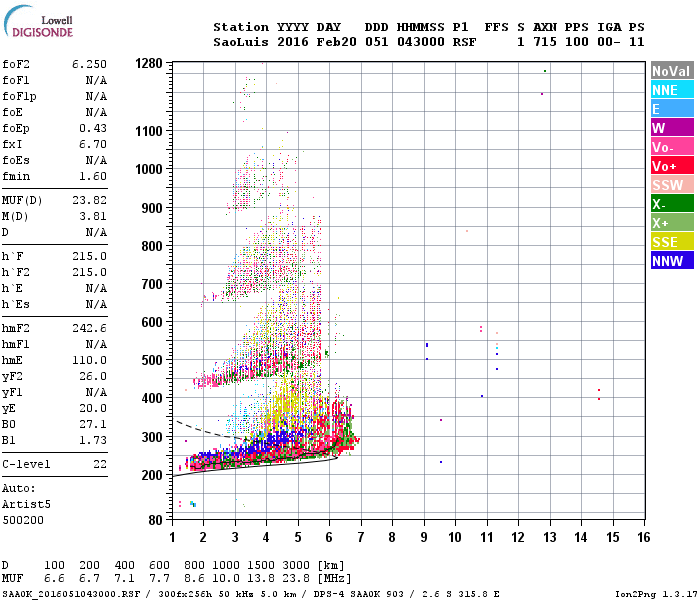700x600 pixels.
Task: Click the SaoLuis station name
Action: [x=241, y=42]
